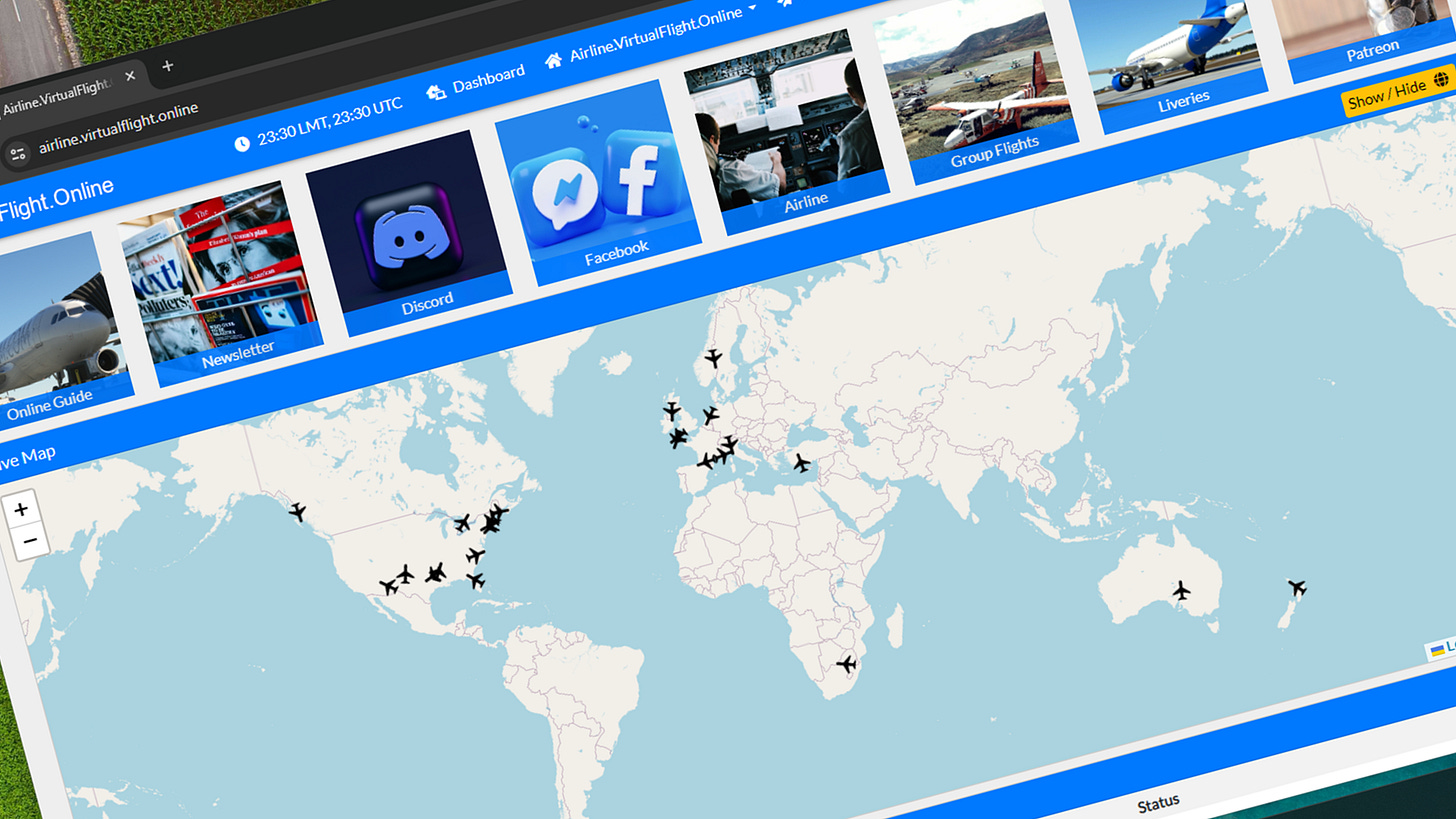Open the Dashboard link in navbar

(x=476, y=81)
